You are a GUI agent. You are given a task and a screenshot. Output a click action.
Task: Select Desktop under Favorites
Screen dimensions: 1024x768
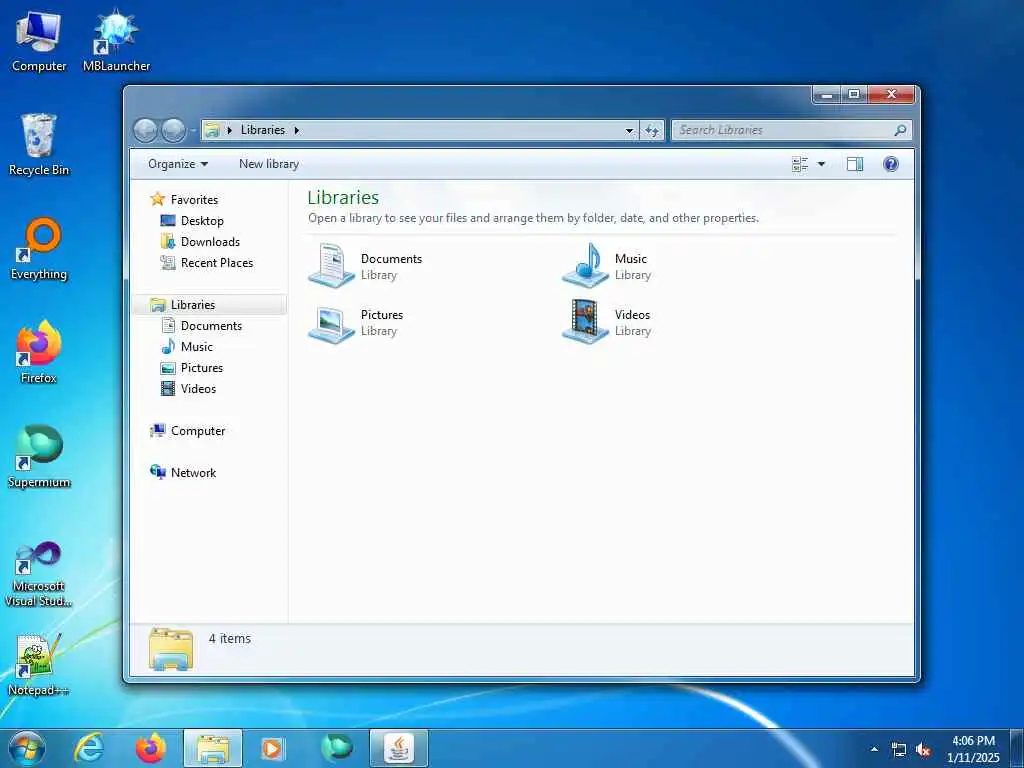(202, 221)
